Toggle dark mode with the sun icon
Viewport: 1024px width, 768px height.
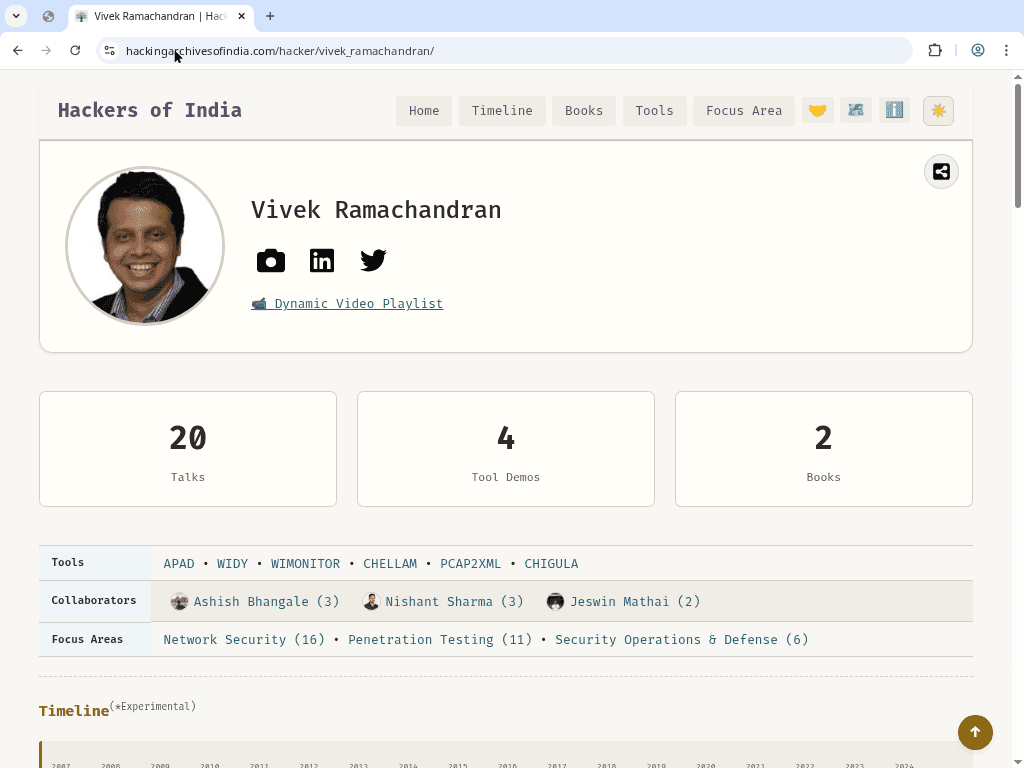pos(938,110)
